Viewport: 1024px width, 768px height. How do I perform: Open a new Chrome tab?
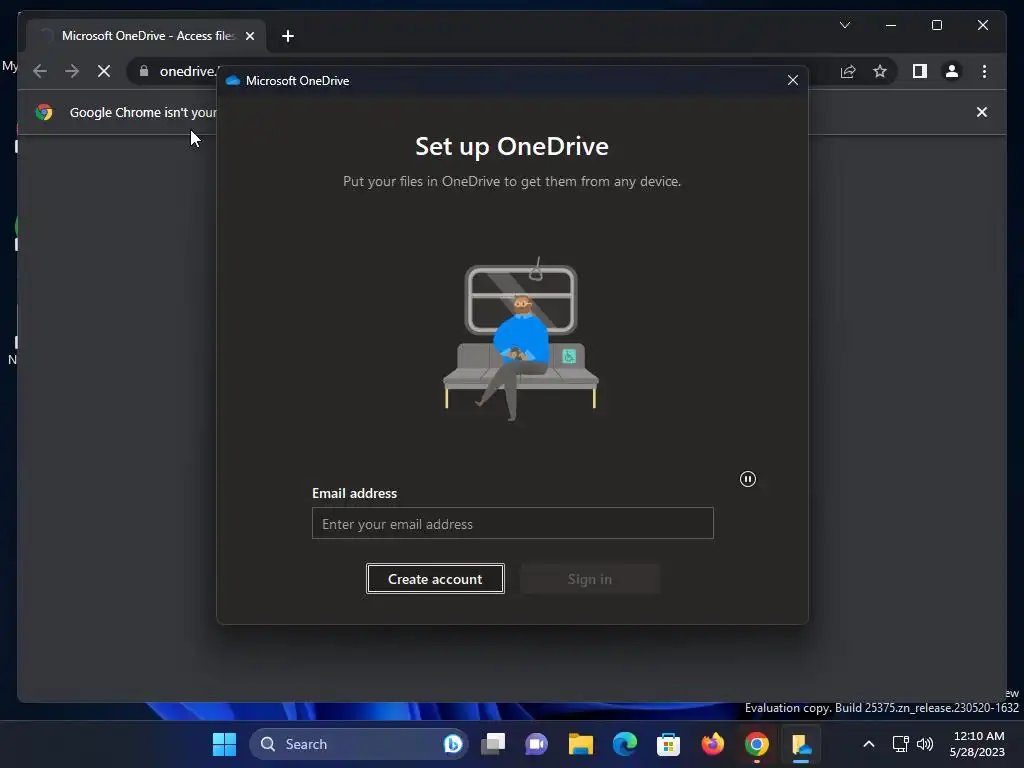click(288, 36)
